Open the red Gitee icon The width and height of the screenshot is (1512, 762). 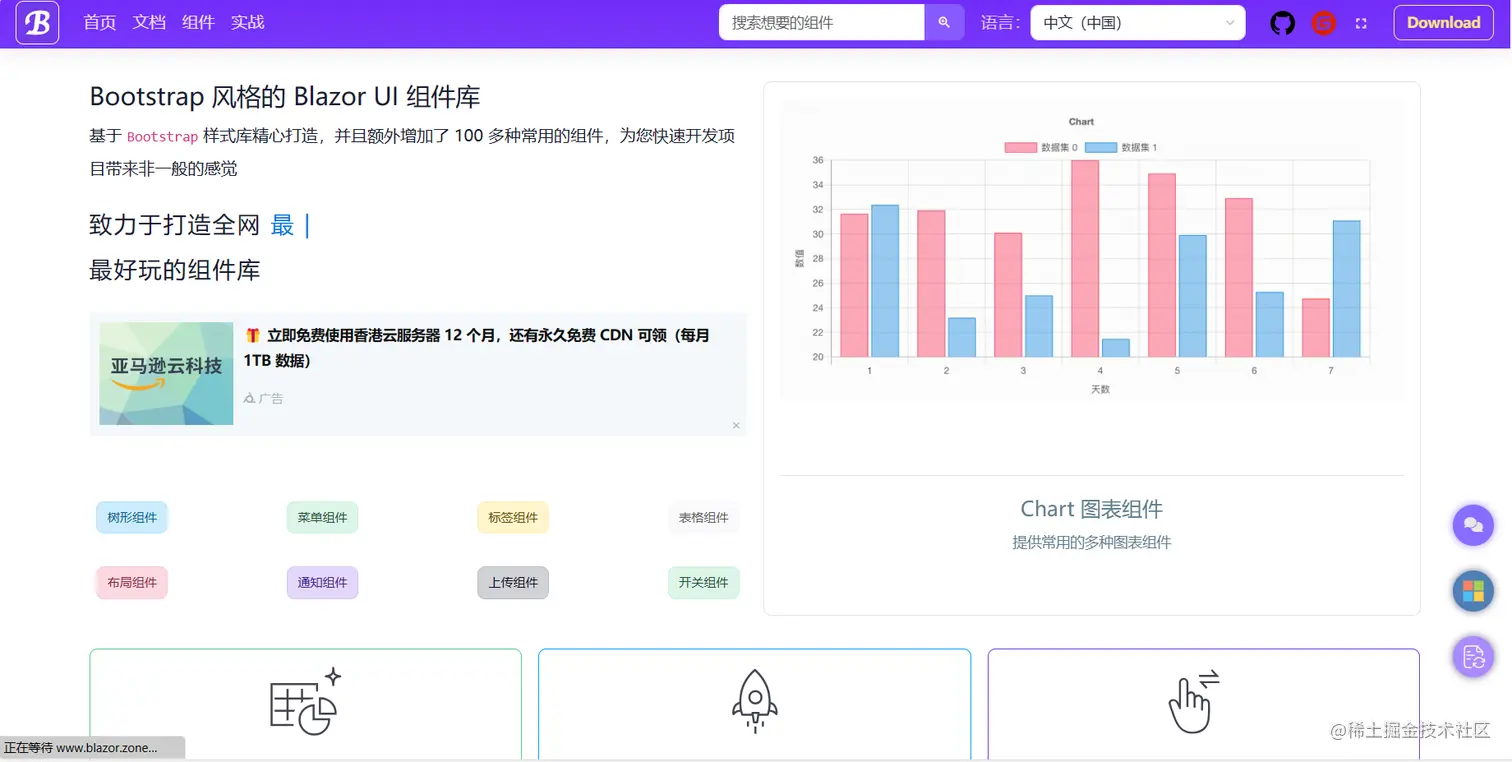tap(1323, 23)
